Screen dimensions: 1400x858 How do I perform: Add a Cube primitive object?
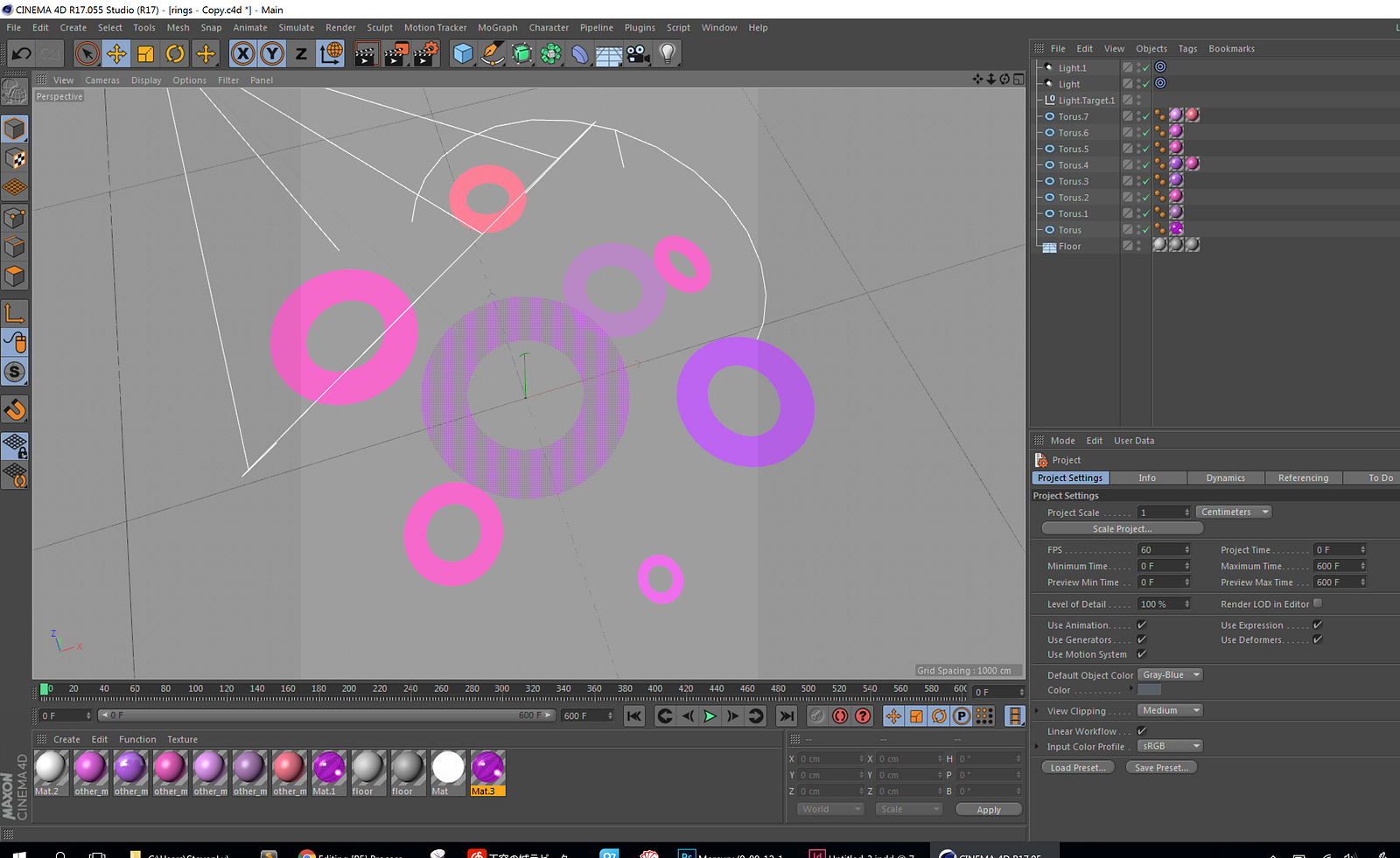point(463,54)
